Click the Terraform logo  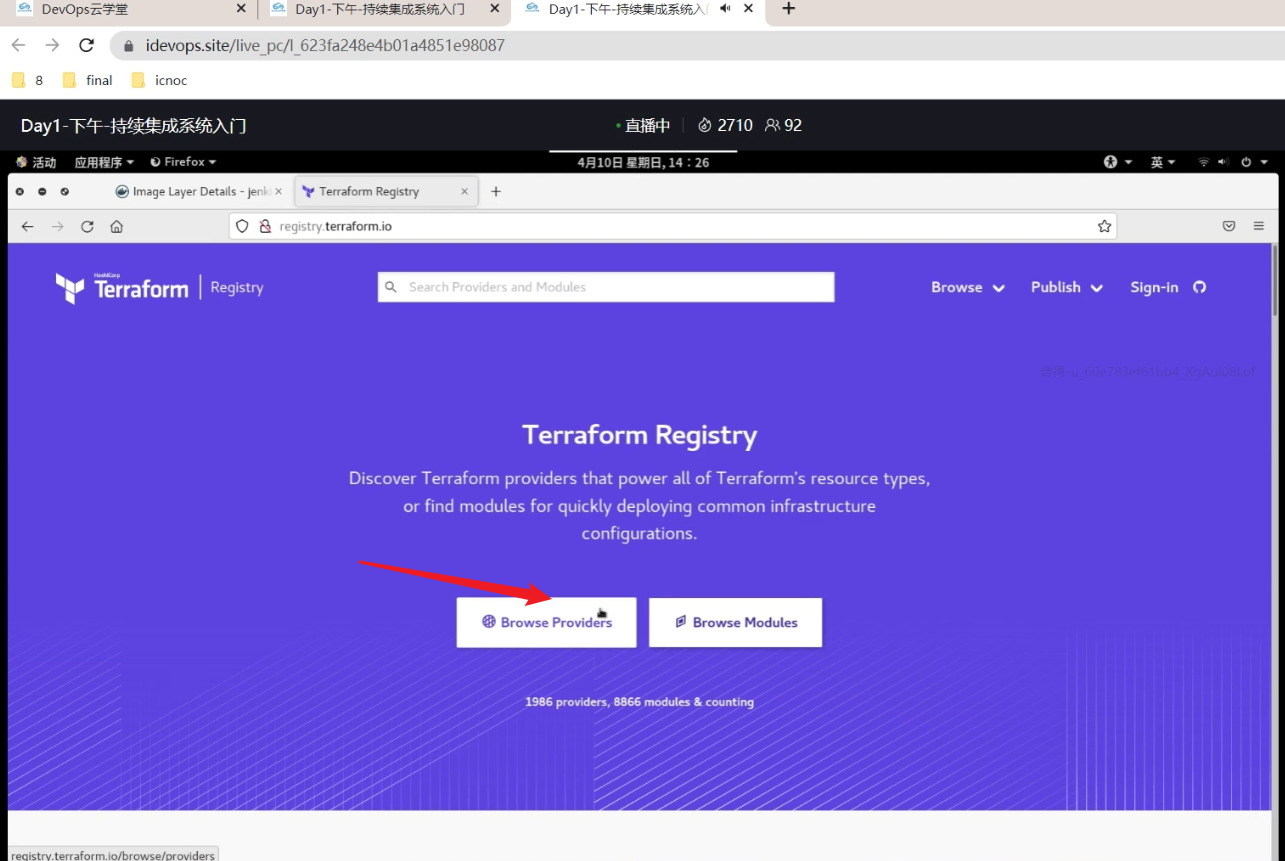point(122,288)
